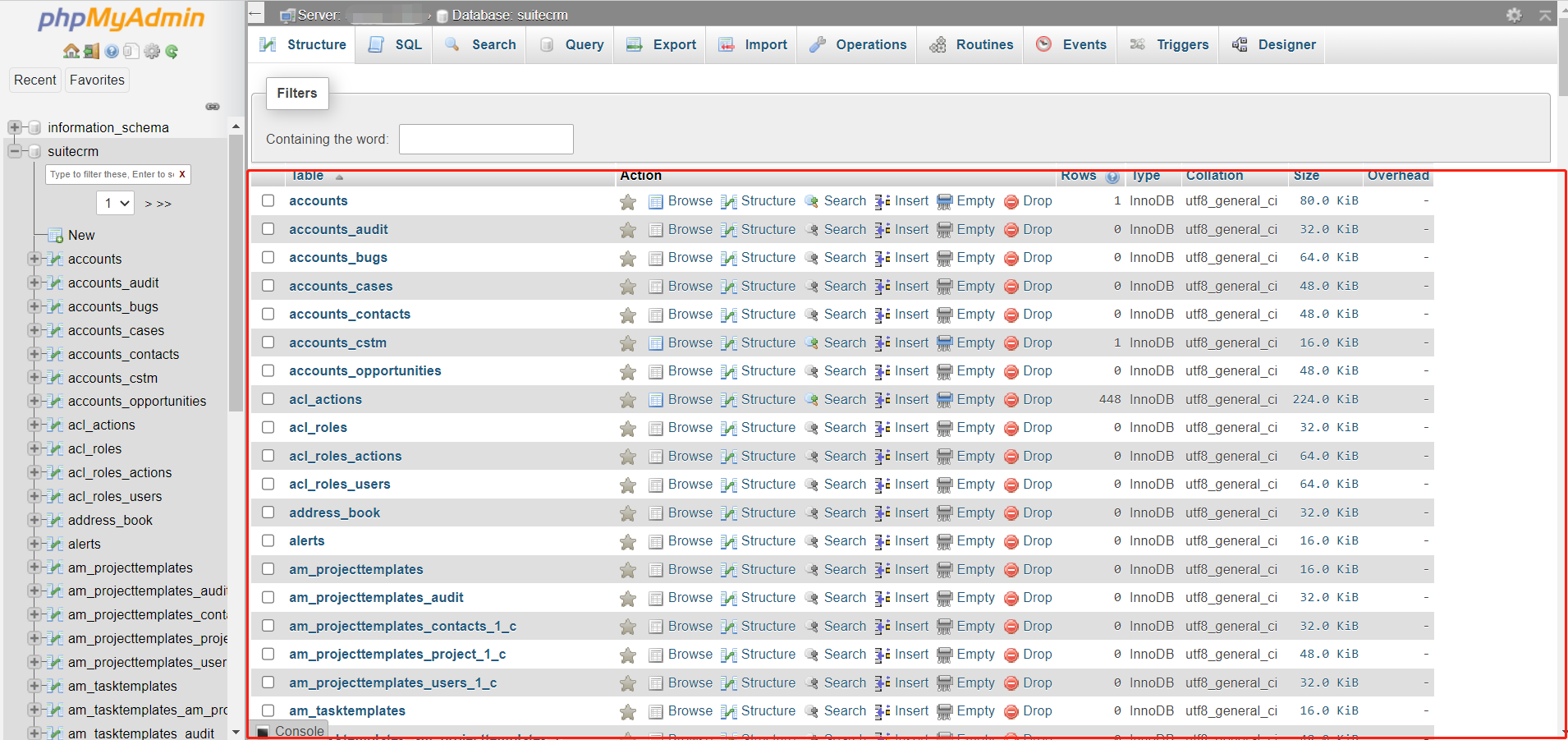Tick the am_tasktemplates checkbox
The image size is (1568, 740).
[x=268, y=710]
